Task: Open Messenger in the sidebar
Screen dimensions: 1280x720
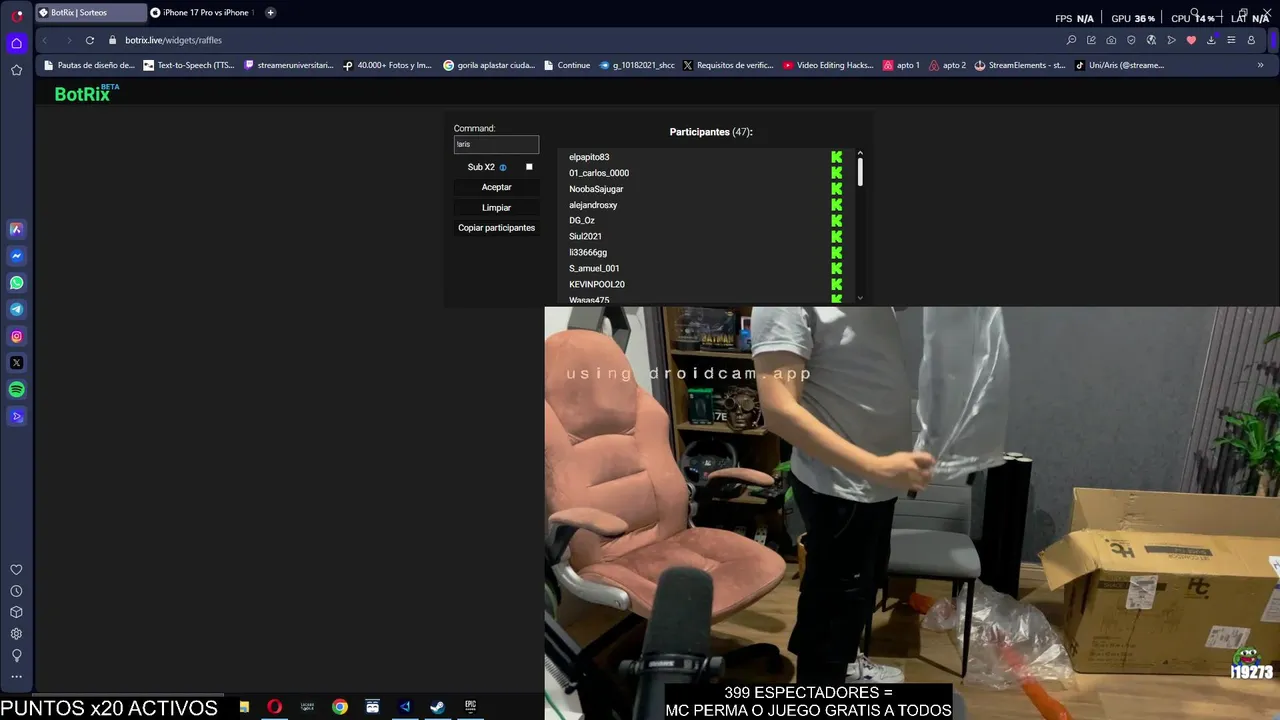Action: click(16, 256)
